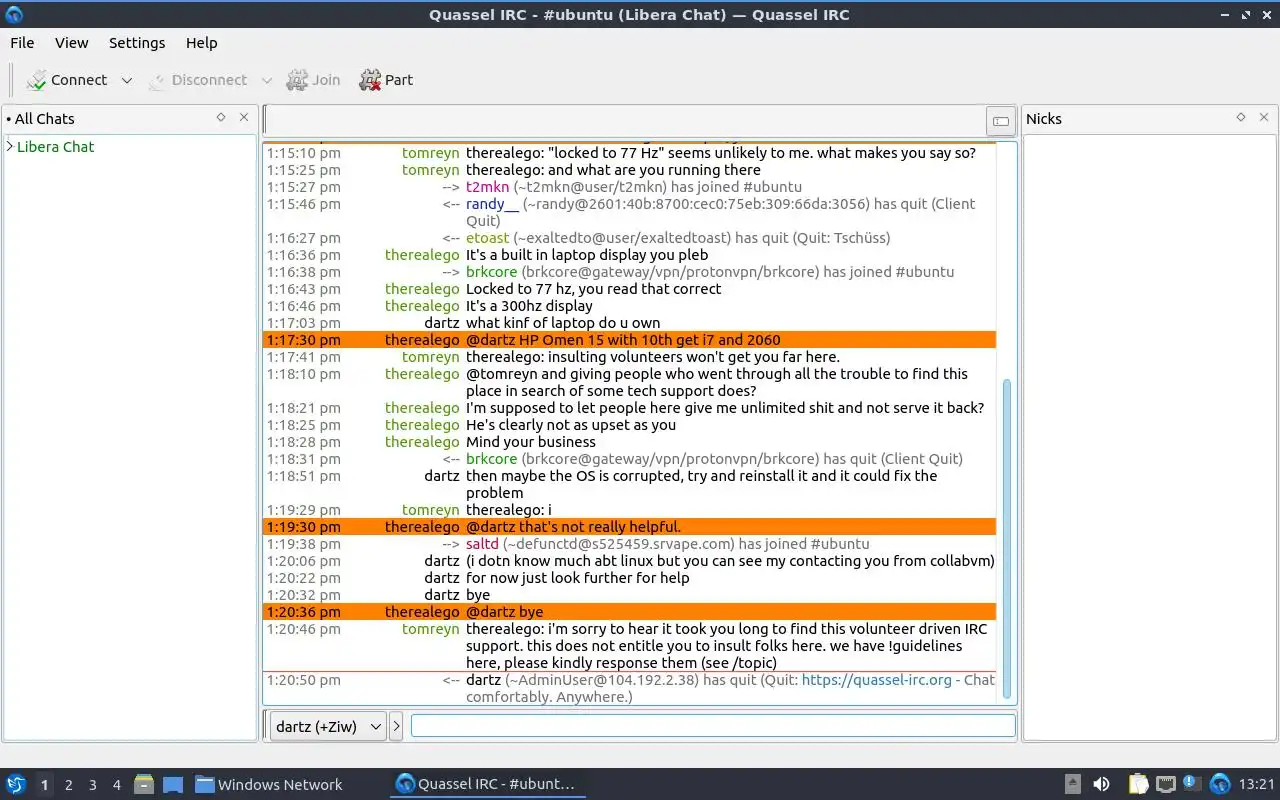This screenshot has height=800, width=1280.
Task: Focus the chat message input field
Action: (713, 726)
